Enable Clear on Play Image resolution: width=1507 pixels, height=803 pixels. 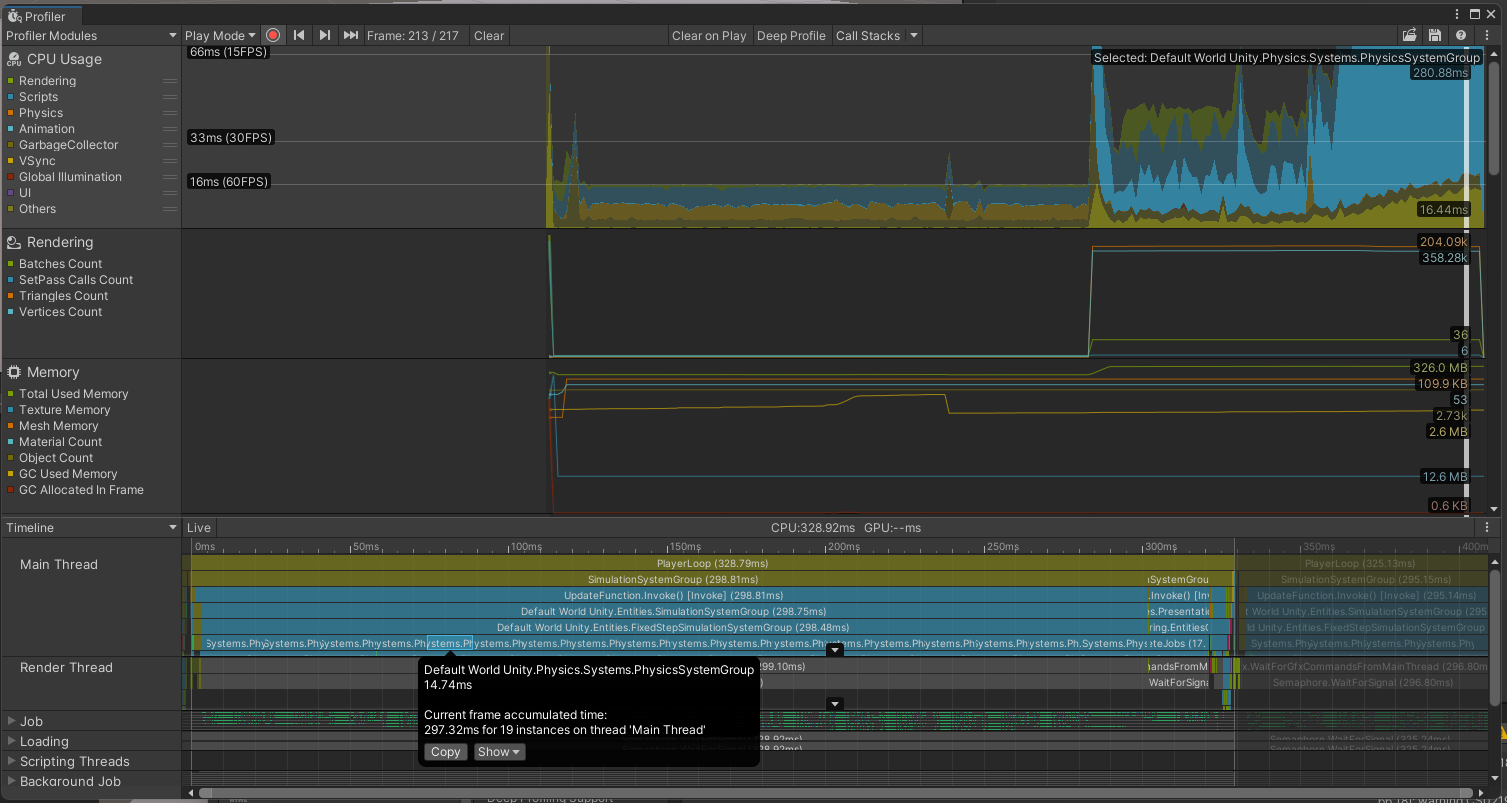click(709, 35)
